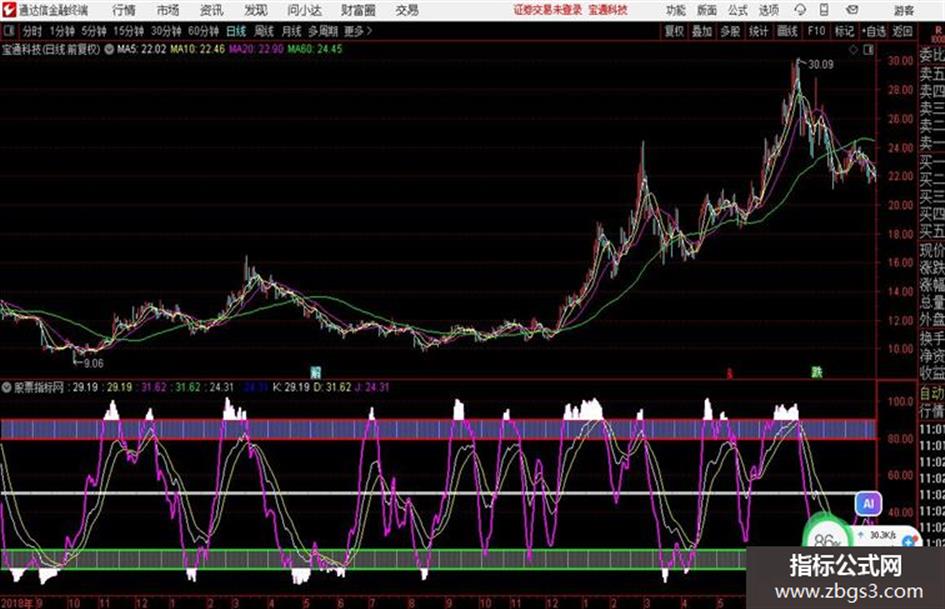
Task: Open the 公式 menu
Action: [737, 10]
